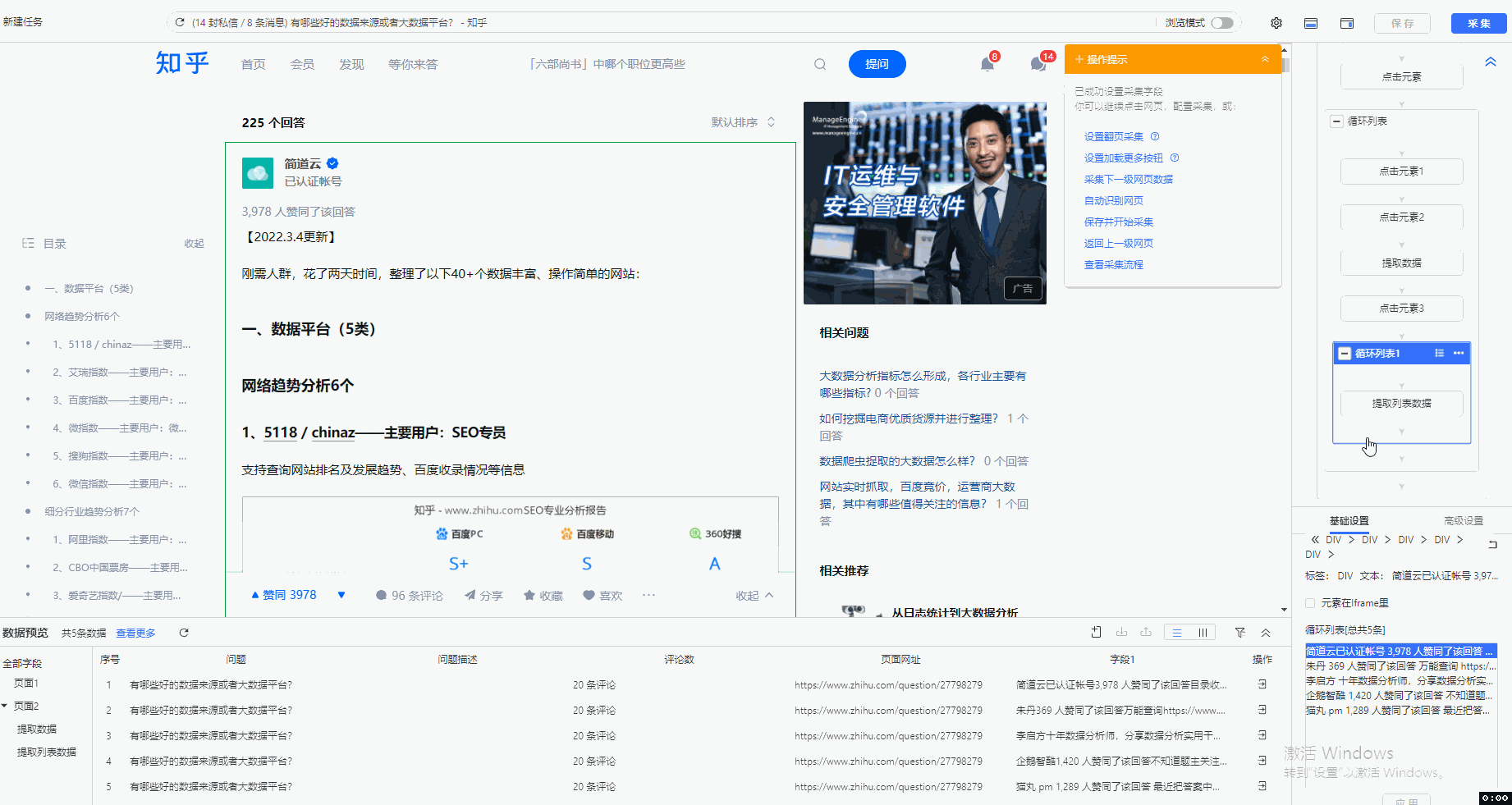Click the Zhihu search magnifier icon

click(x=820, y=64)
